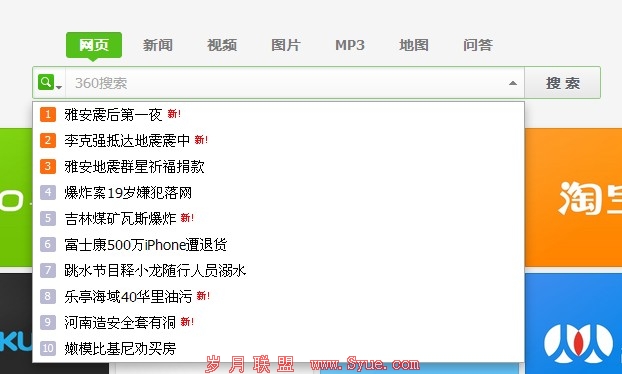Screen dimensions: 622x374
Task: Click the 搜索 search button
Action: [562, 83]
